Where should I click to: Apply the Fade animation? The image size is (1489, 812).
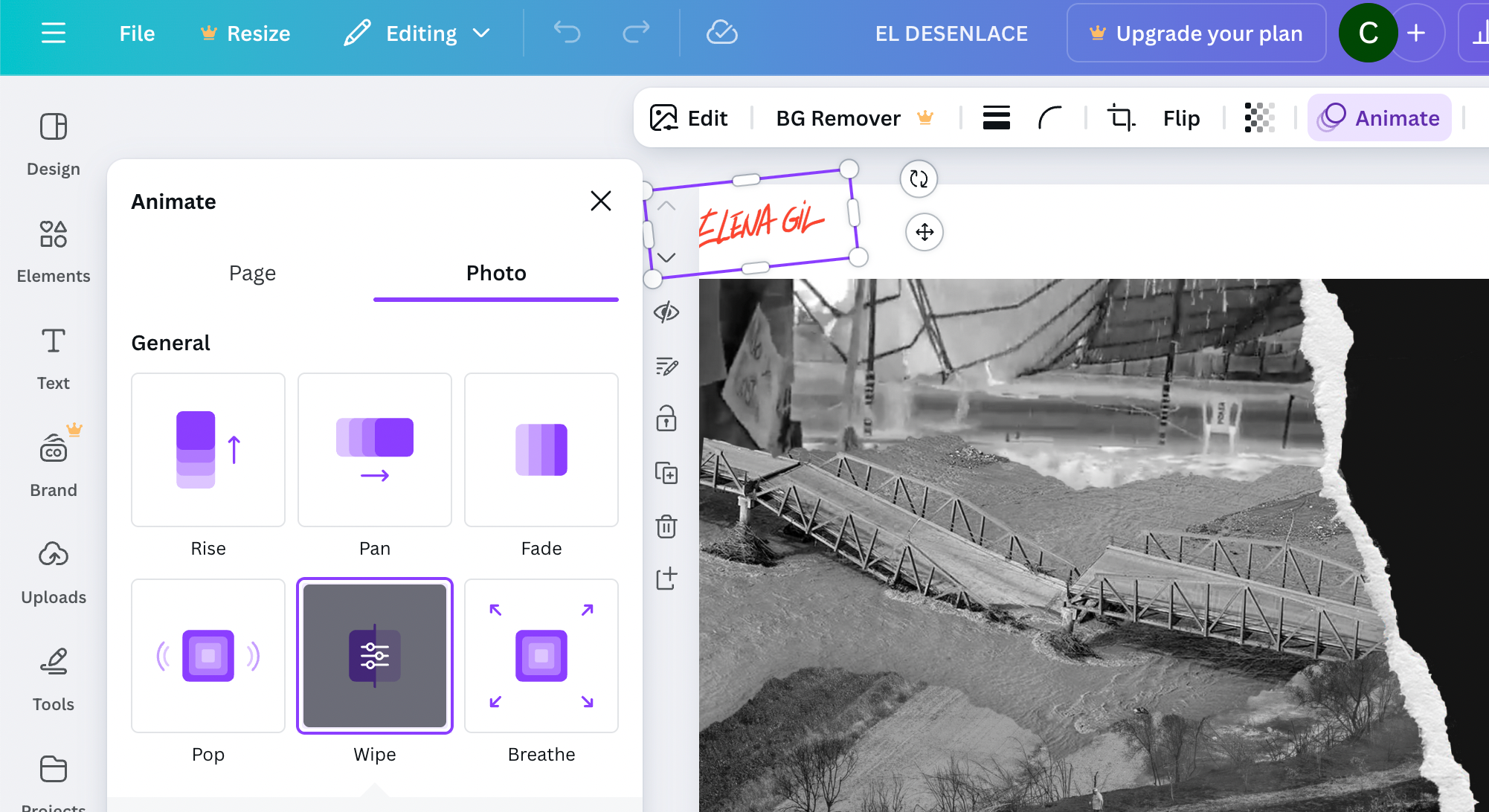(541, 450)
